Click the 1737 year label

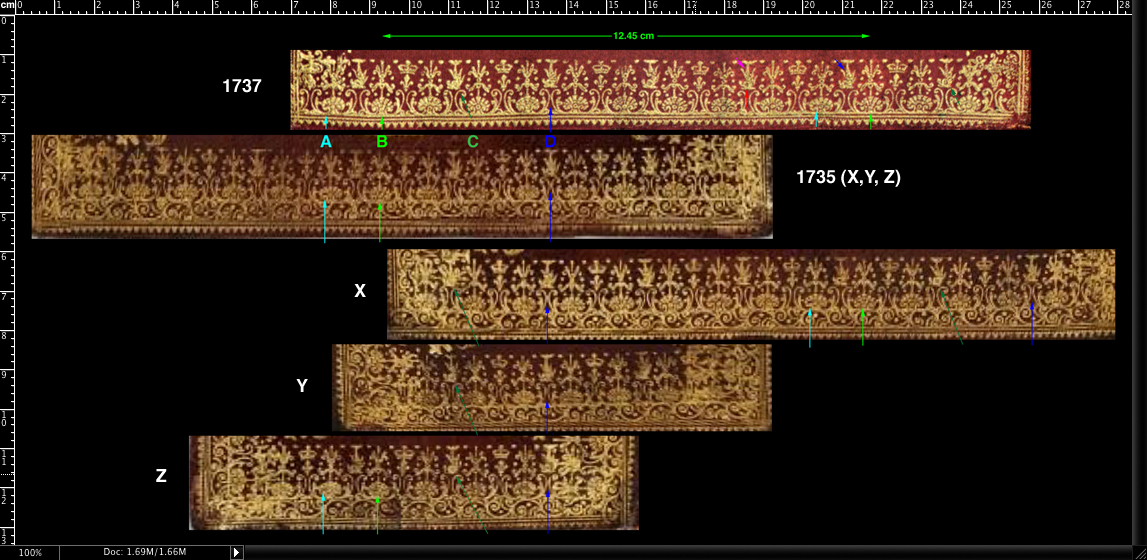[242, 86]
